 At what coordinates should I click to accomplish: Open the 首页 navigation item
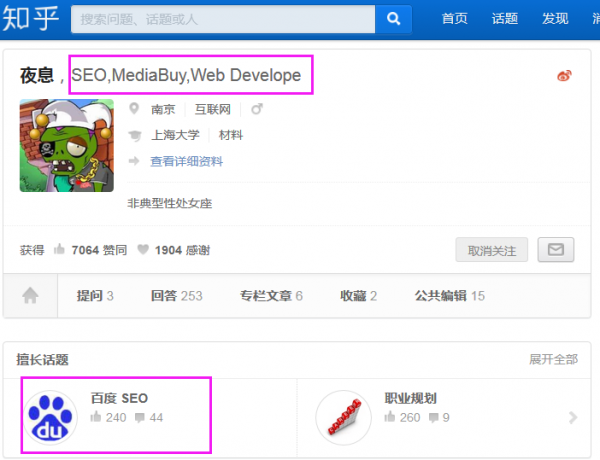click(454, 18)
